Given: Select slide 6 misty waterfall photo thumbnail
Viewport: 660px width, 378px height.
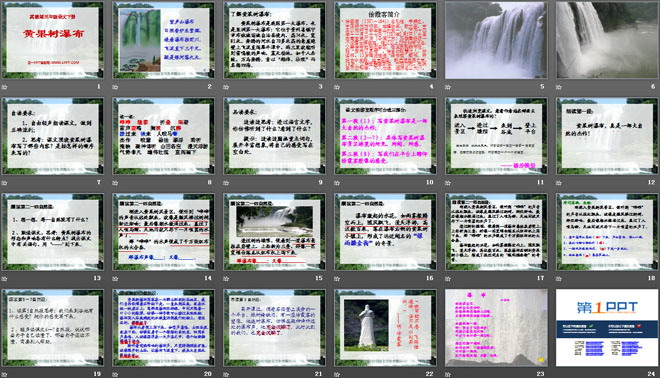Looking at the screenshot, I should pos(607,40).
